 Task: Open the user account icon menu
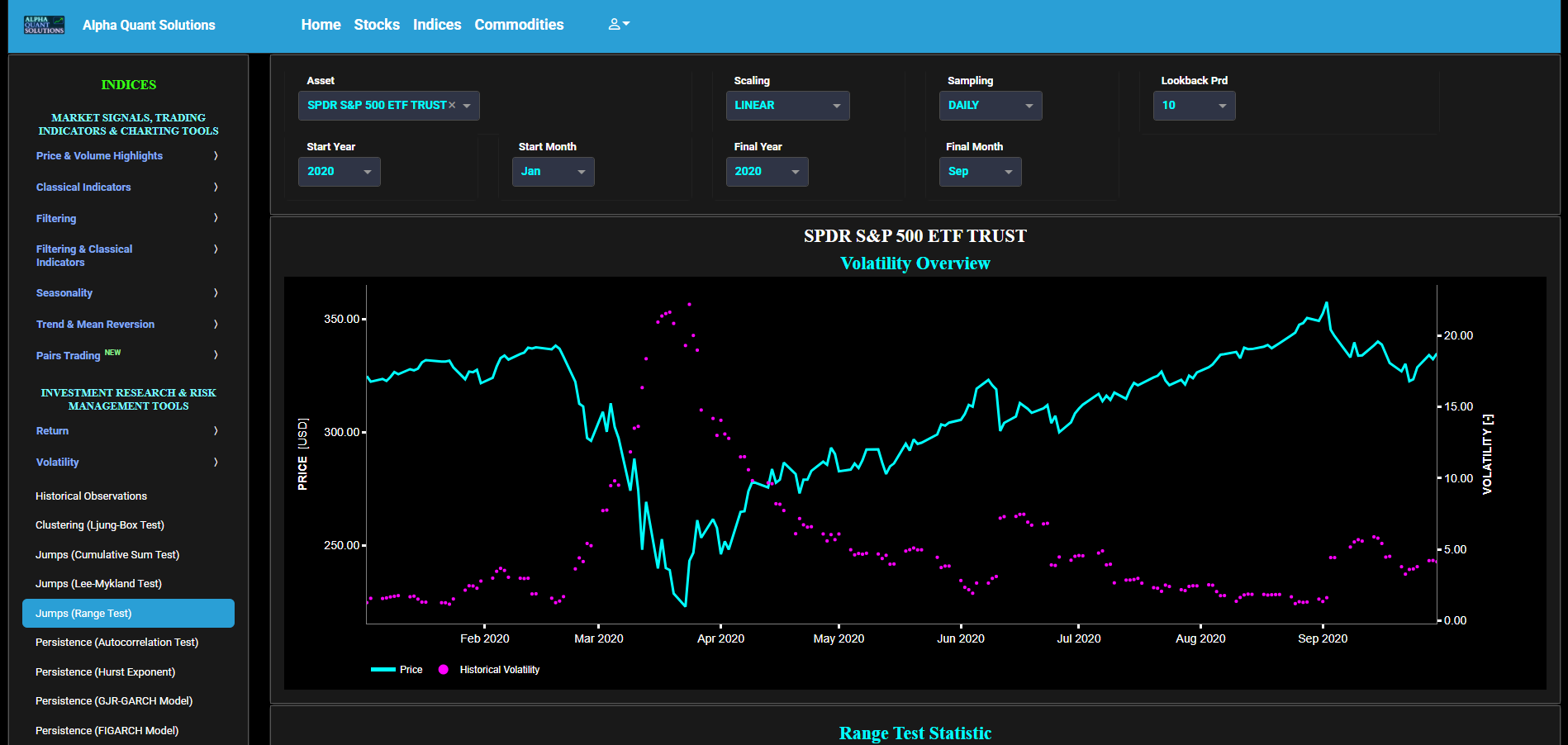point(619,25)
